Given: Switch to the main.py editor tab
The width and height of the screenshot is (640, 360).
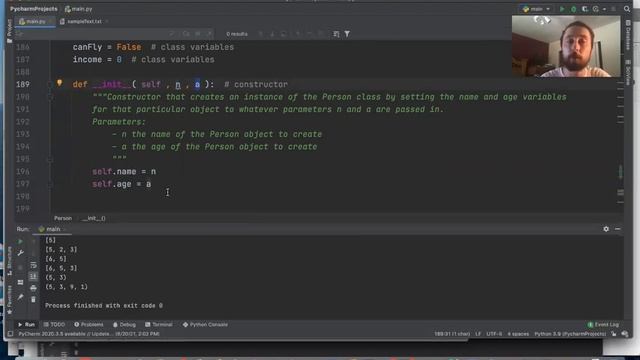Looking at the screenshot, I should [x=35, y=21].
